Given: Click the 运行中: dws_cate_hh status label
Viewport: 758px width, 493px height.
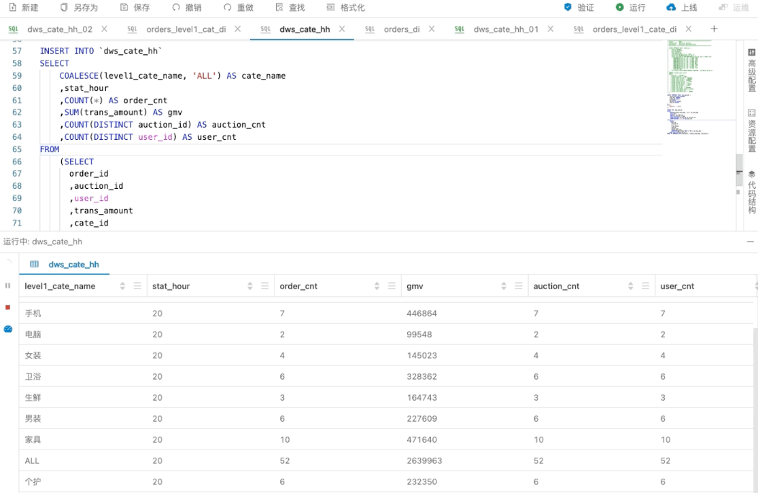Looking at the screenshot, I should 43,242.
